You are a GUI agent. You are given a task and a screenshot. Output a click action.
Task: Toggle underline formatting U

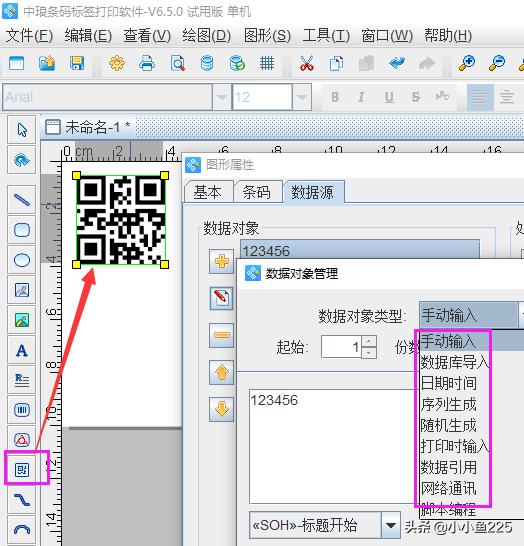[389, 97]
